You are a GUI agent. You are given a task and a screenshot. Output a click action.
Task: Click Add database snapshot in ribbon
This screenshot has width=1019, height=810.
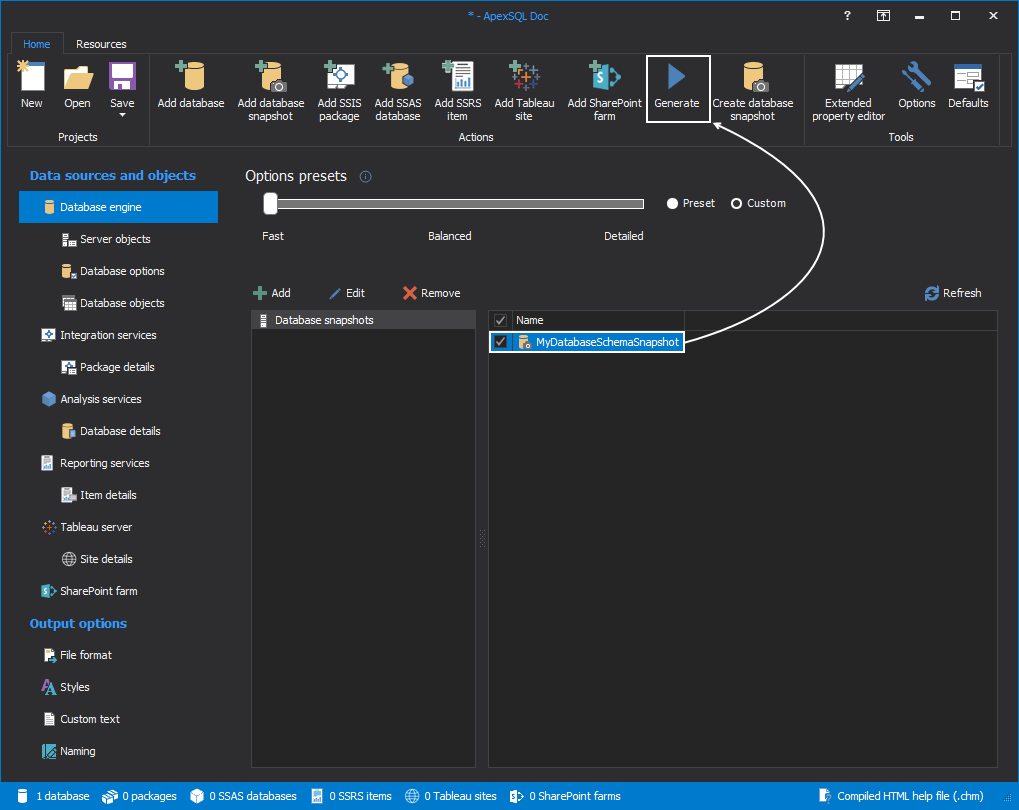click(270, 91)
